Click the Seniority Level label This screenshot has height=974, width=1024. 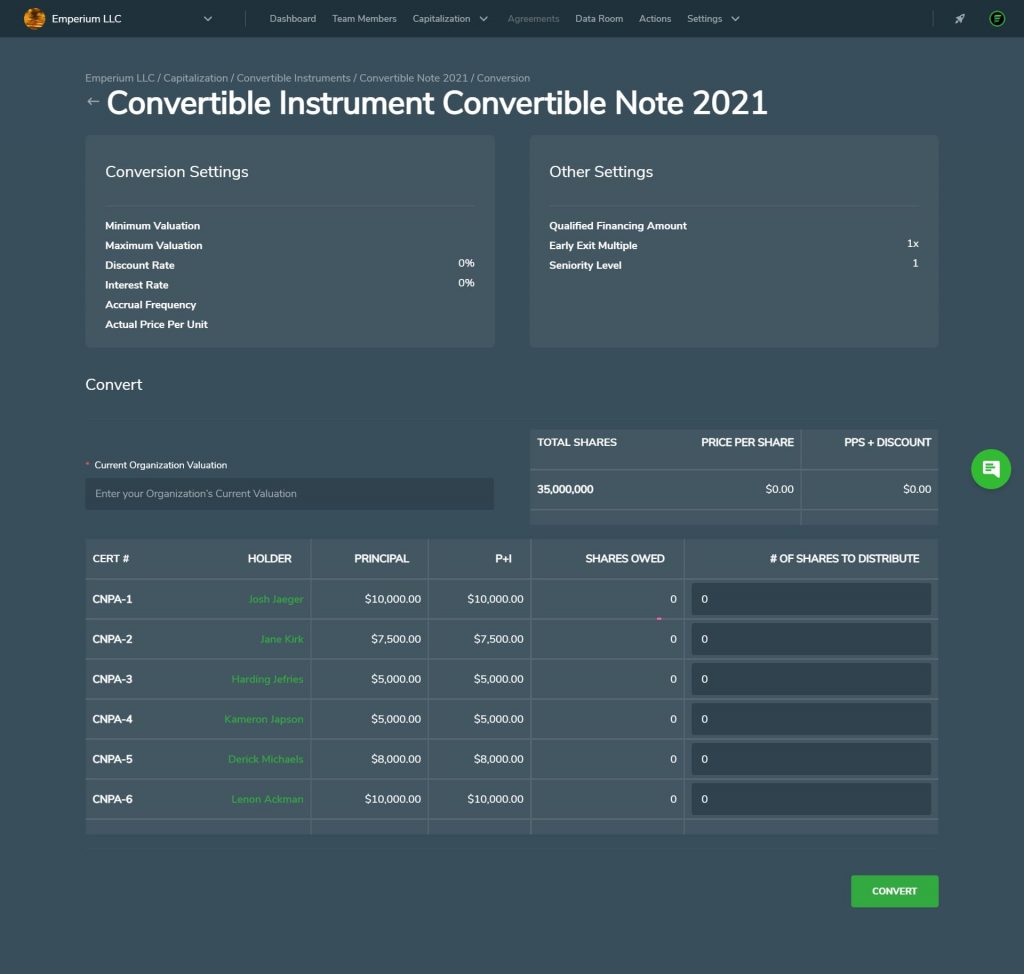click(585, 265)
